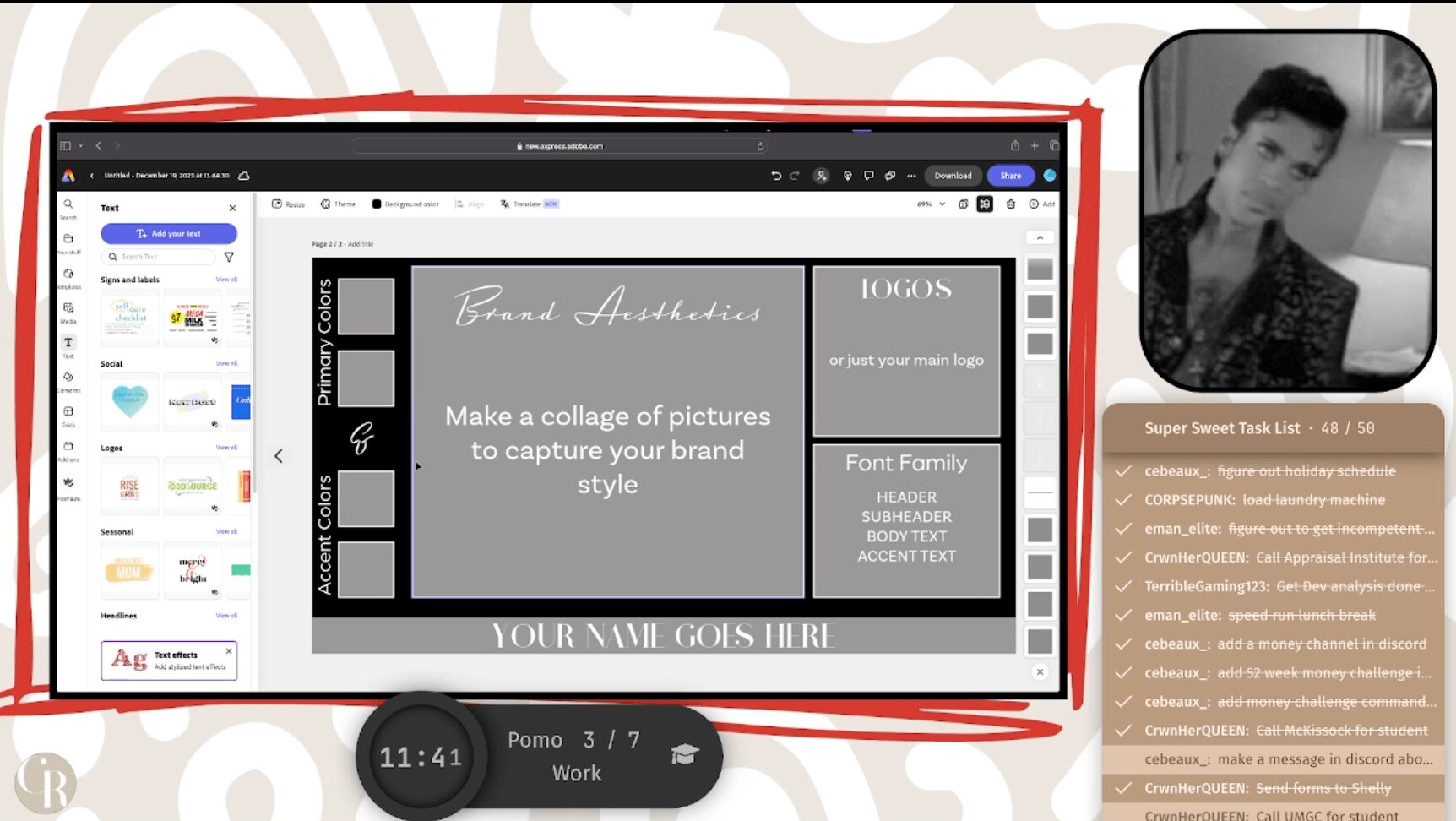Open the Theme option in toolbar
1456x821 pixels.
(339, 204)
